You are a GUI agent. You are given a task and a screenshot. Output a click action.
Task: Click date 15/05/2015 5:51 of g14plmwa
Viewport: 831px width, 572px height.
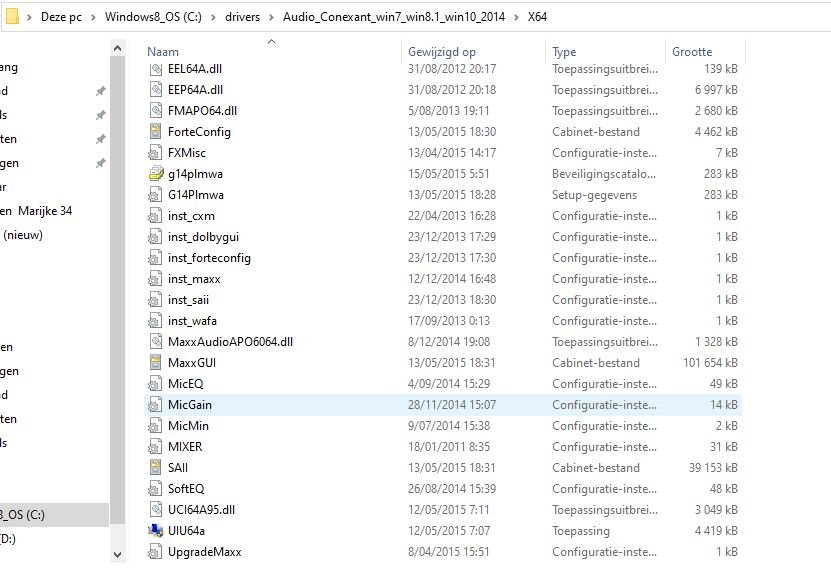448,174
